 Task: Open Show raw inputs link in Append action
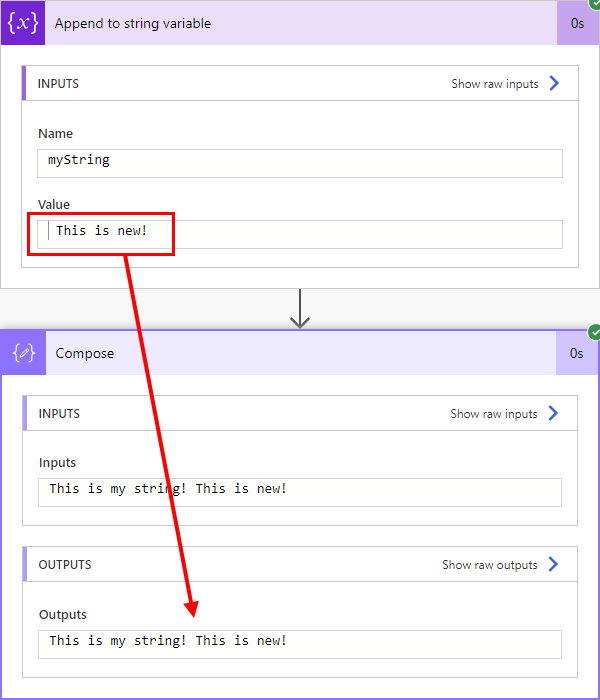coord(495,84)
